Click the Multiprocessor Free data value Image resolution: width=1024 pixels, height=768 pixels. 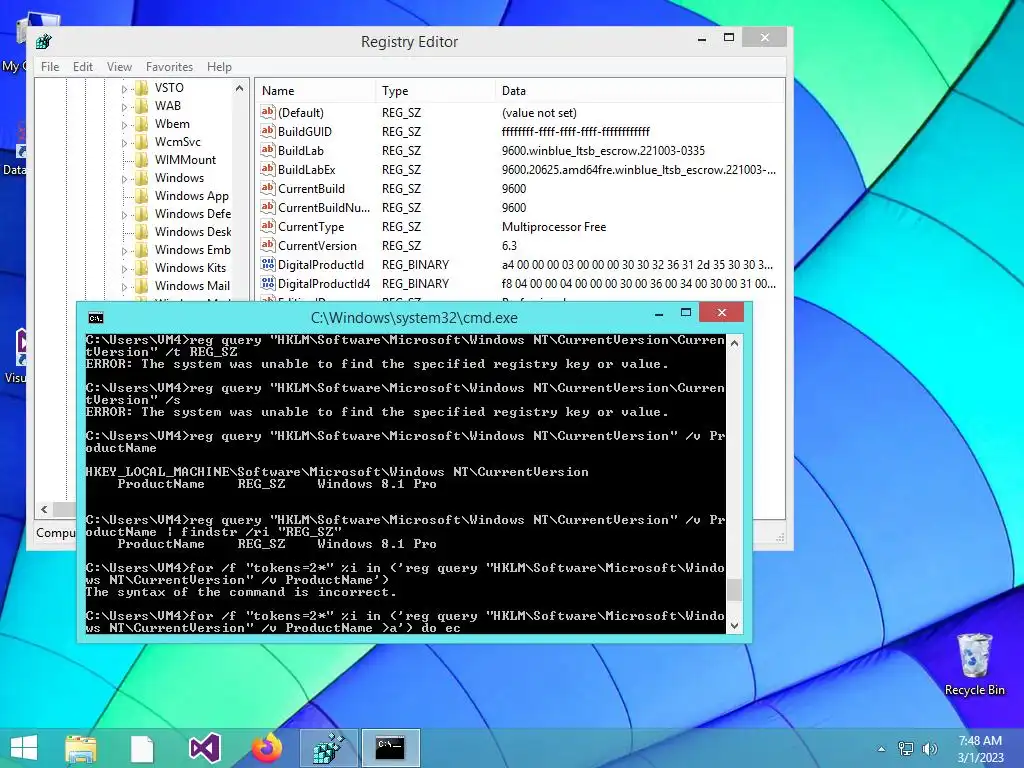pos(554,227)
